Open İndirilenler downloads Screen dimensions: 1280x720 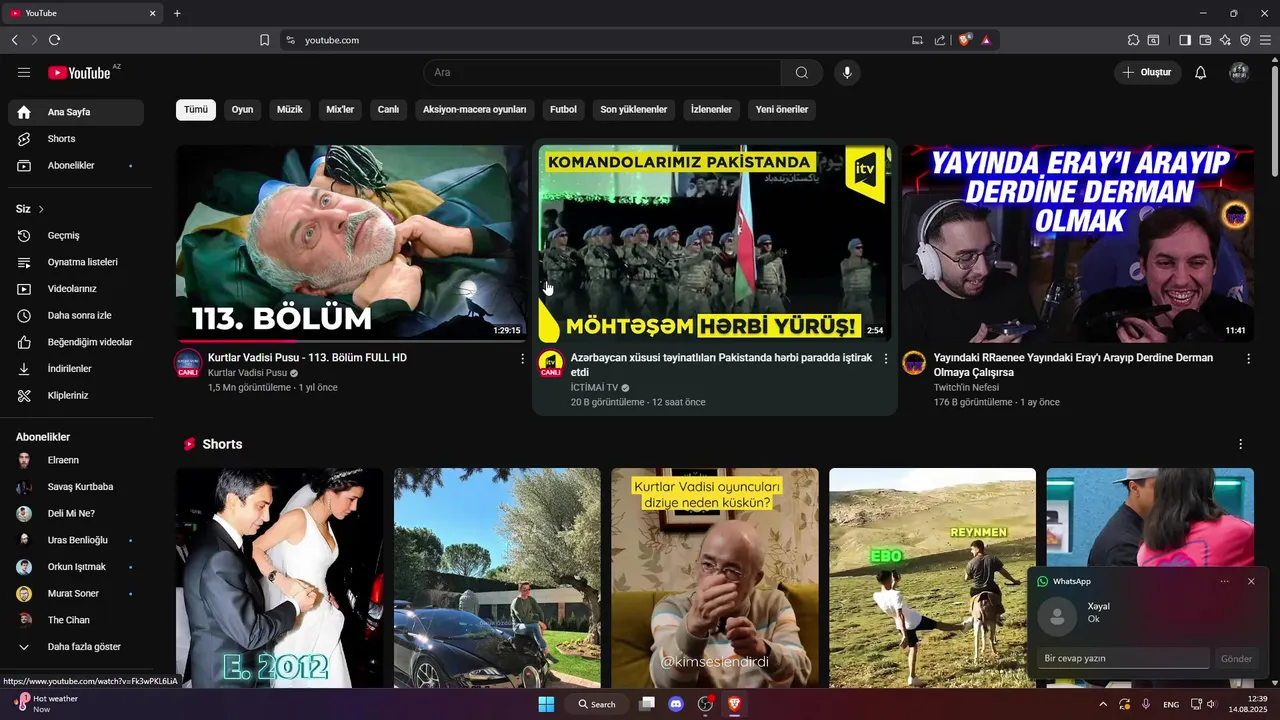tap(76, 369)
